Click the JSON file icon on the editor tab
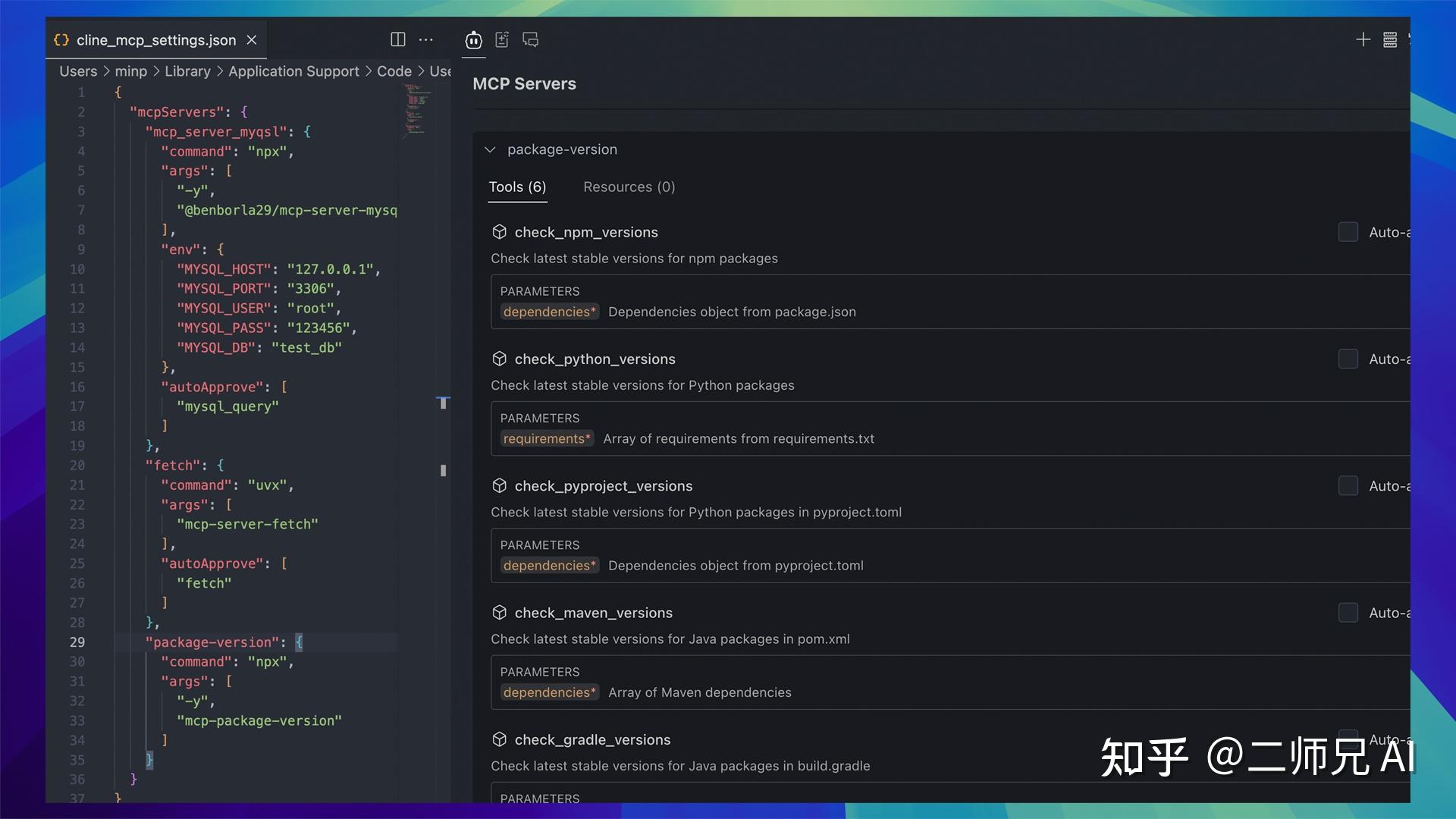 61,40
